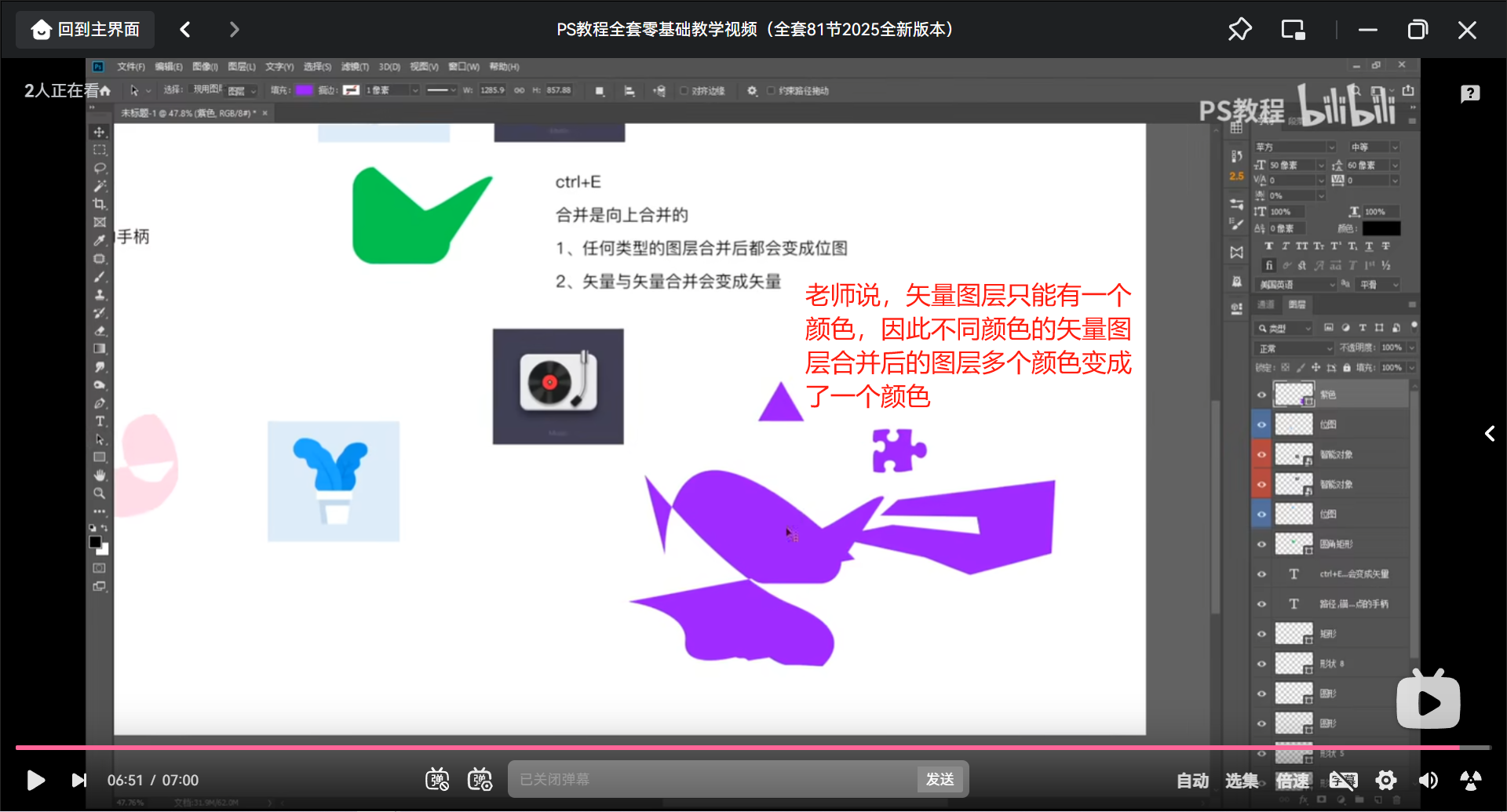Image resolution: width=1507 pixels, height=812 pixels.
Task: Go back to previous page
Action: (185, 30)
